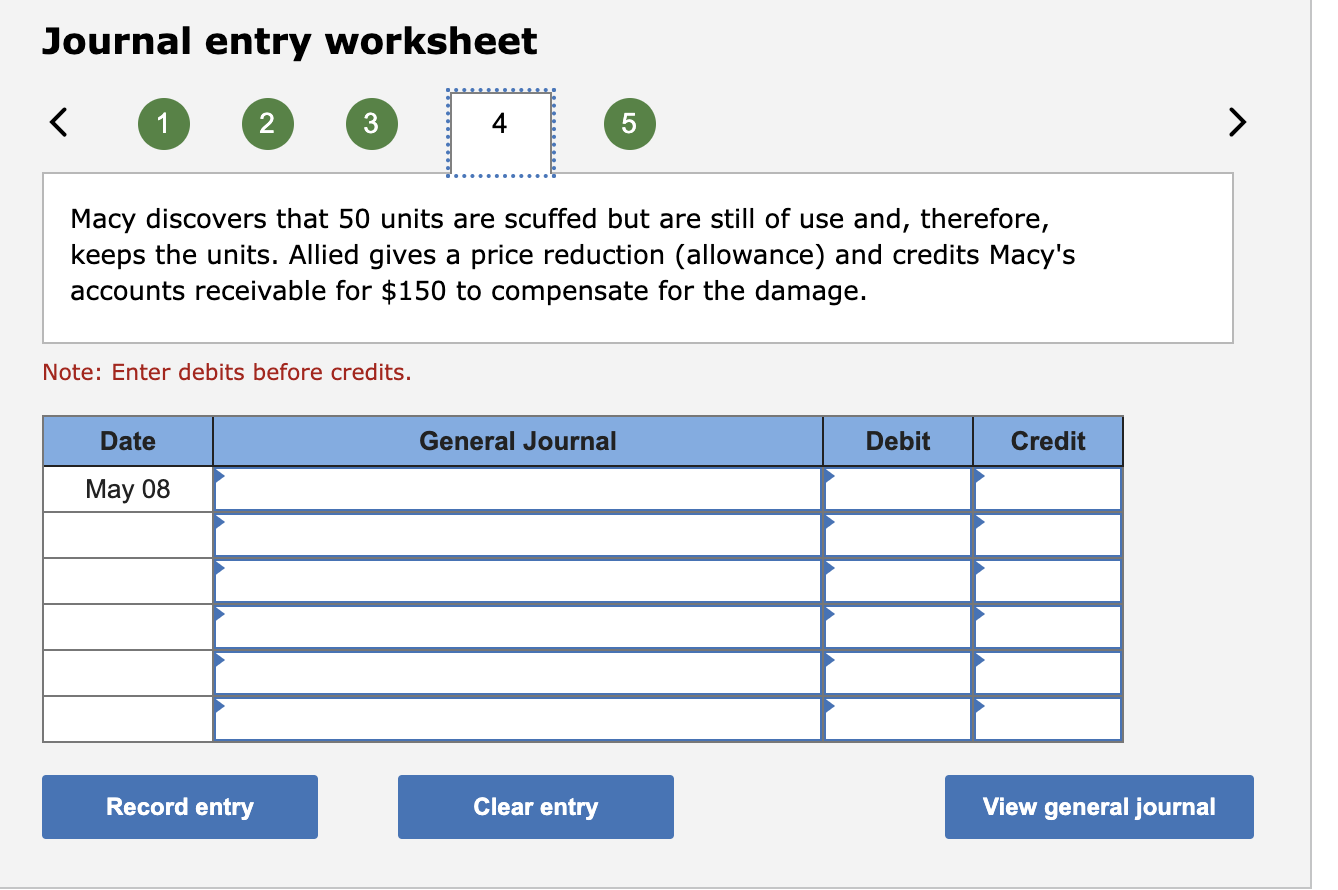Click the General Journal column header
The width and height of the screenshot is (1338, 890).
[x=518, y=441]
